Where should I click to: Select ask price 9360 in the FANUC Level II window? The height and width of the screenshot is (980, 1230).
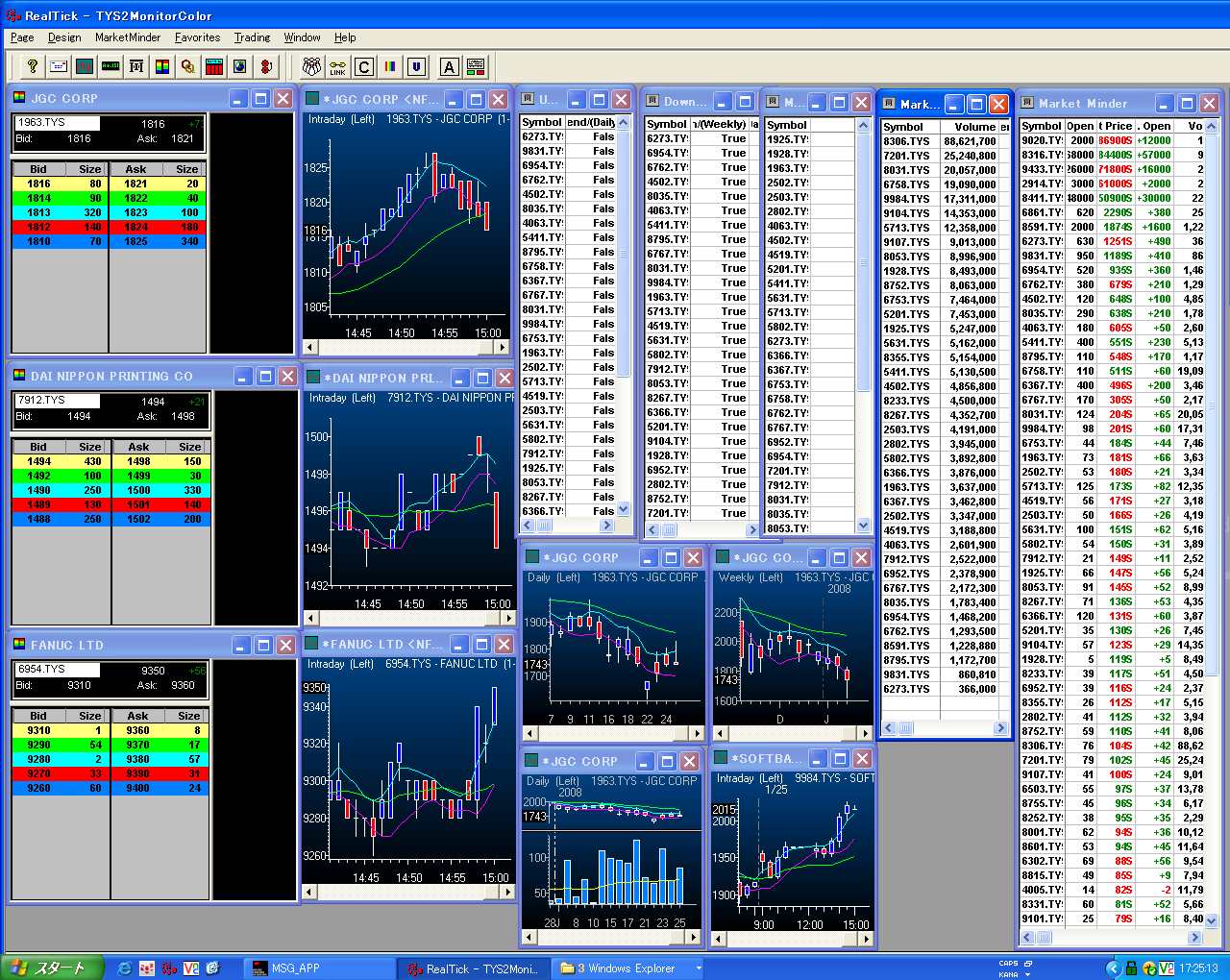pos(138,730)
